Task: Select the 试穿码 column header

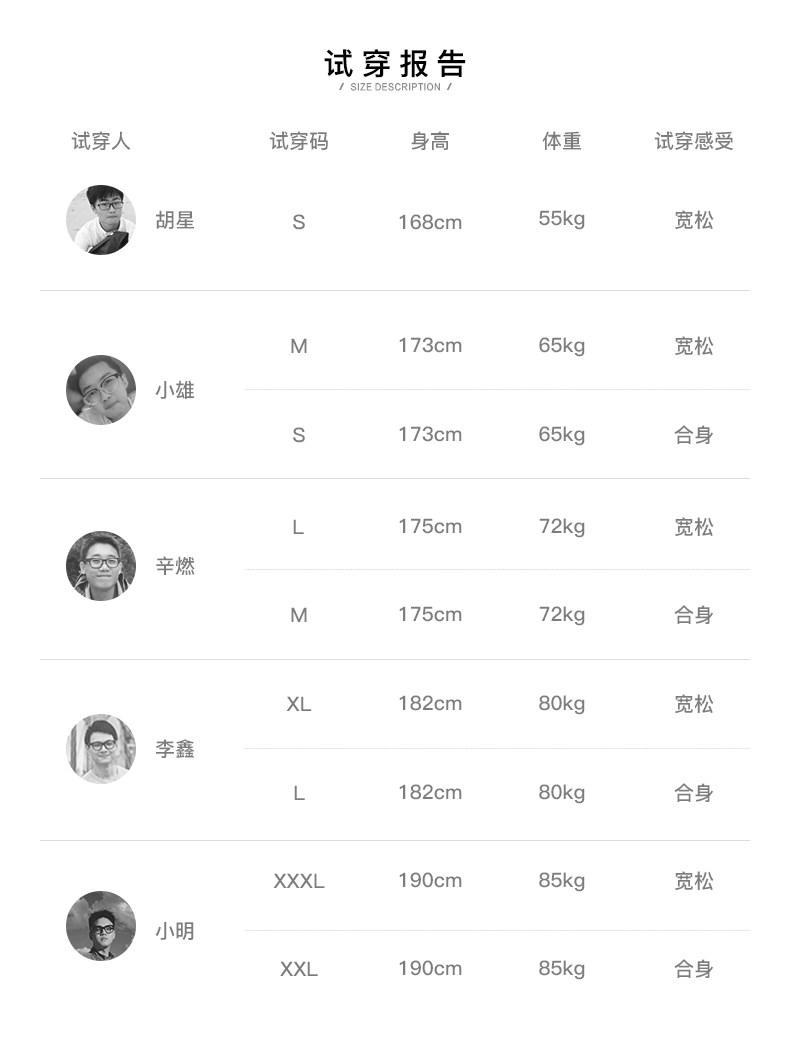Action: tap(299, 141)
